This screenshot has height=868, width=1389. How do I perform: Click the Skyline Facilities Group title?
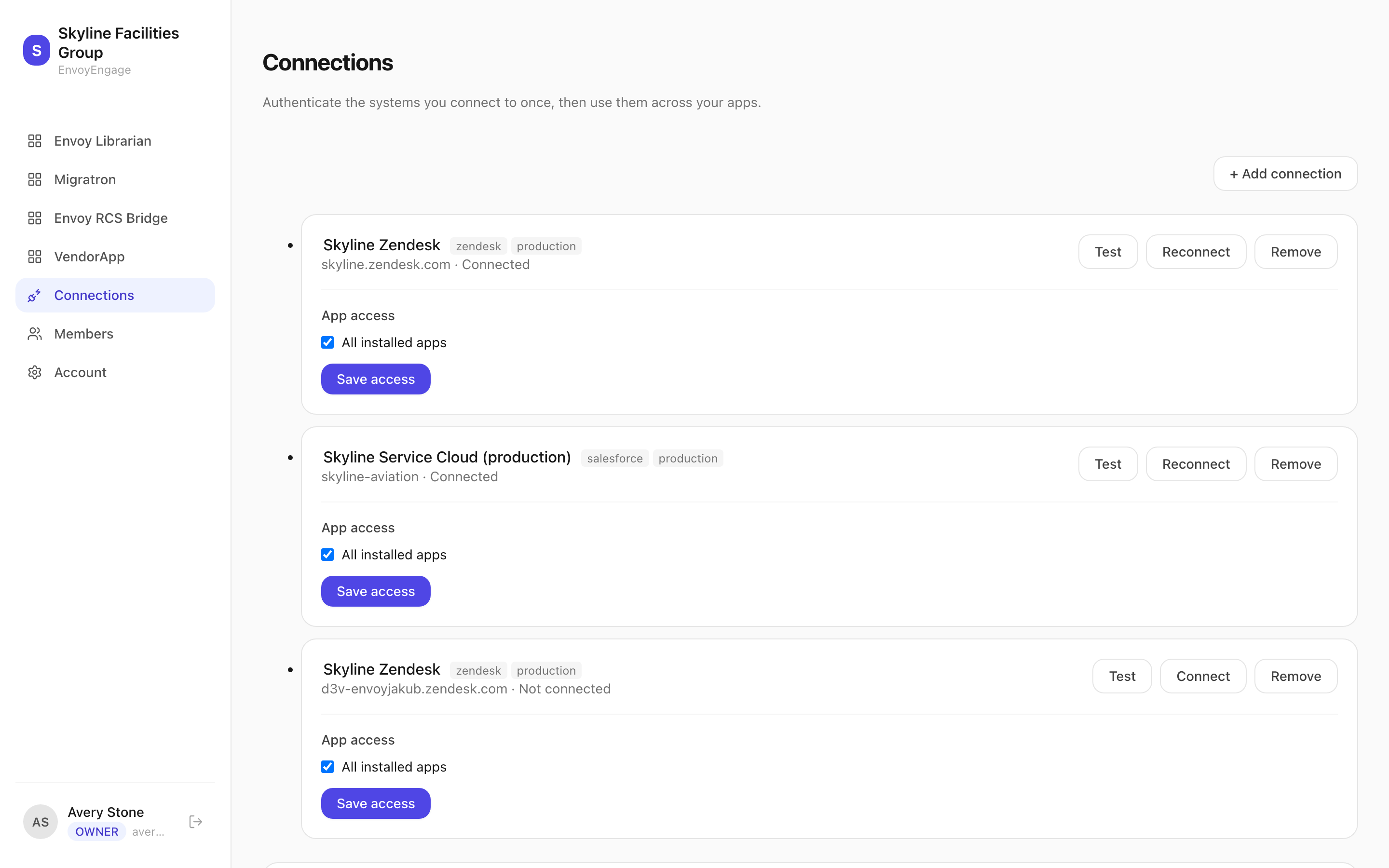118,42
